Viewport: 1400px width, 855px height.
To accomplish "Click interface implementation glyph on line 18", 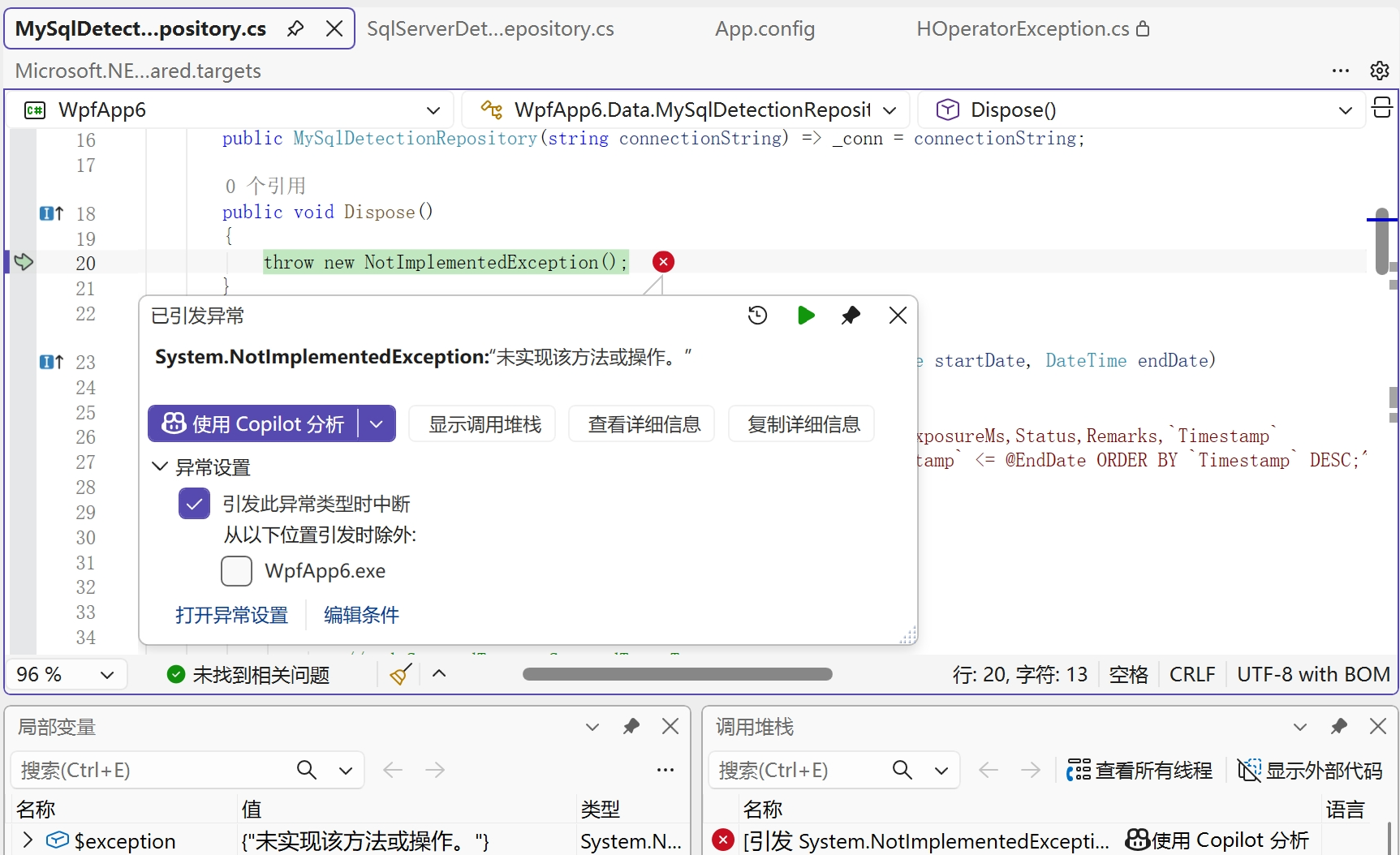I will 51,213.
